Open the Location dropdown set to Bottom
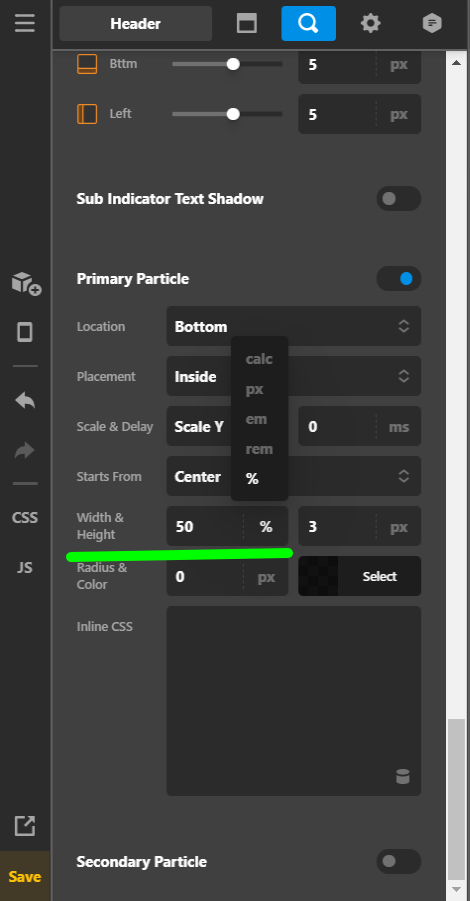 pyautogui.click(x=294, y=326)
